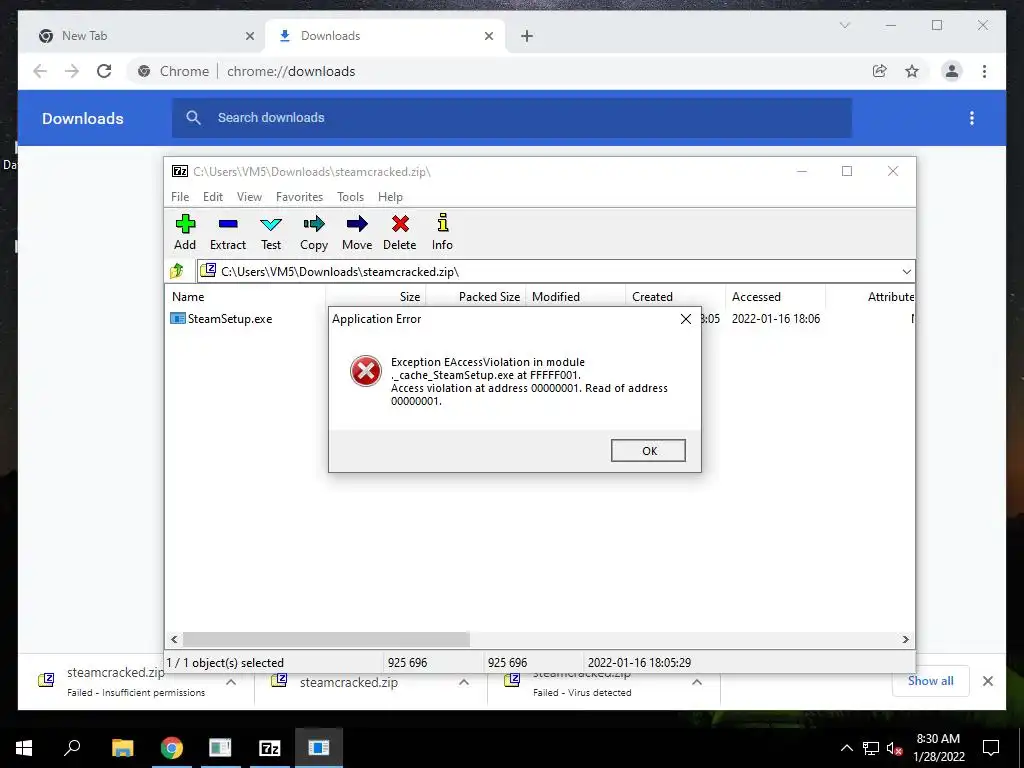Screen dimensions: 1024x768
Task: Share this page icon in Chrome
Action: 880,71
